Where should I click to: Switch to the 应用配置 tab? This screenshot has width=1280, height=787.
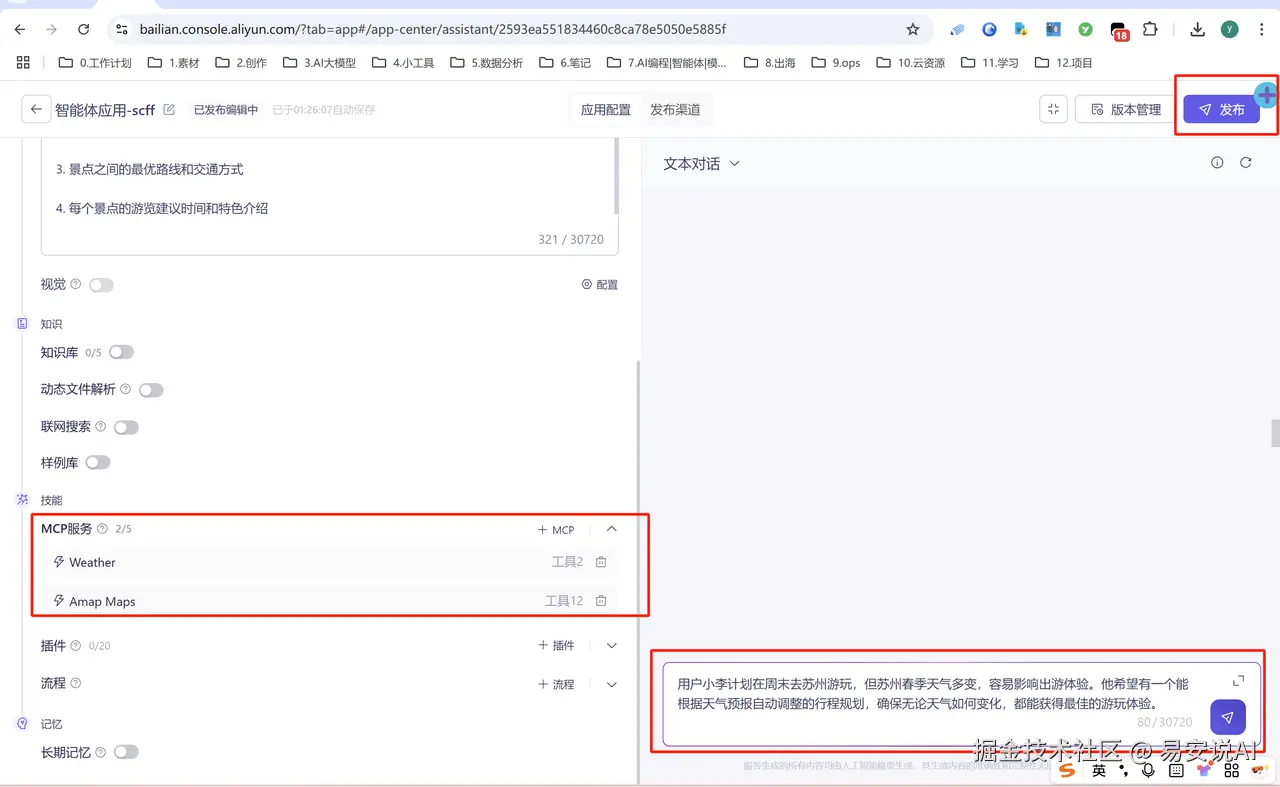click(x=606, y=110)
